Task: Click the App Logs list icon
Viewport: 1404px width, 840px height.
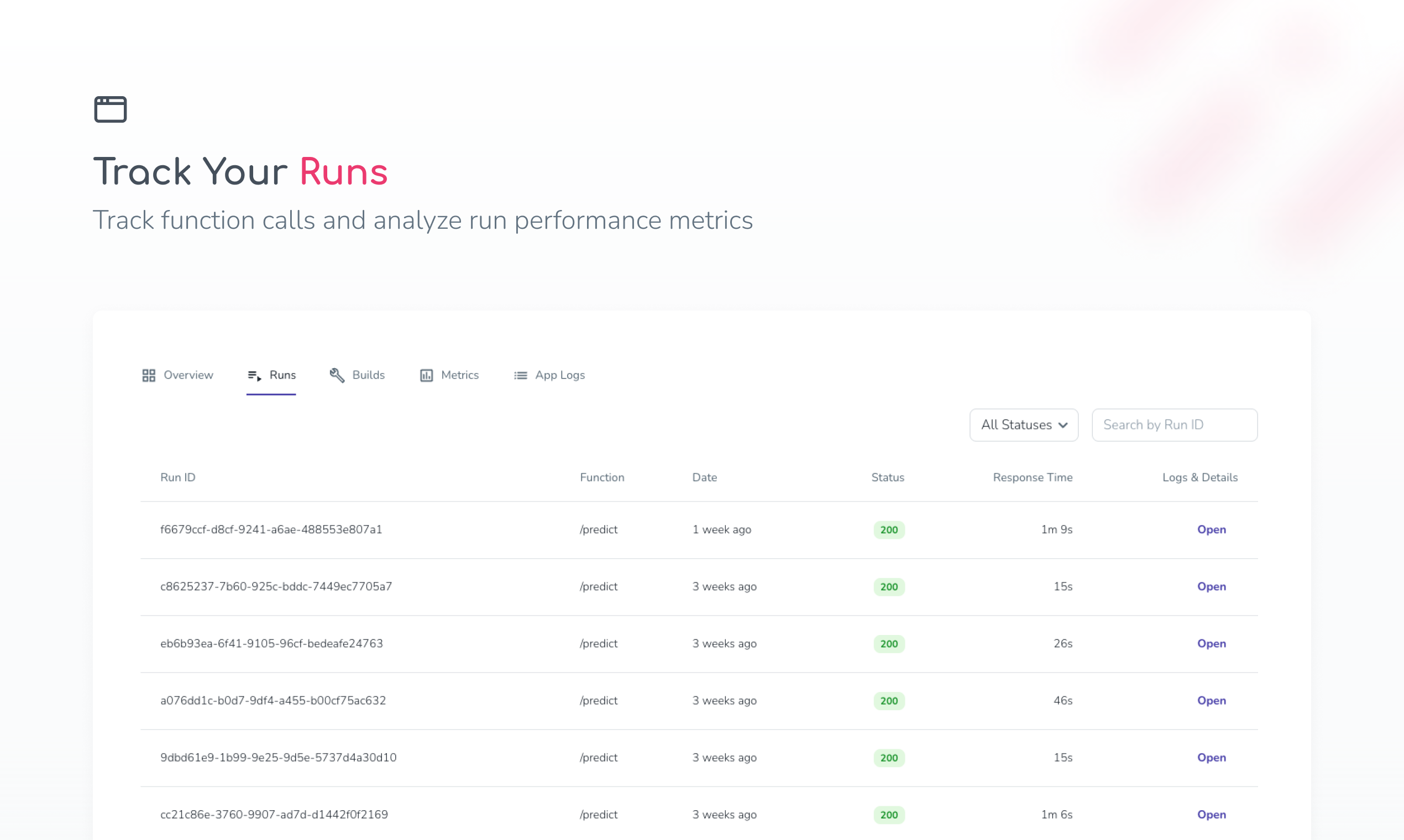Action: (520, 375)
